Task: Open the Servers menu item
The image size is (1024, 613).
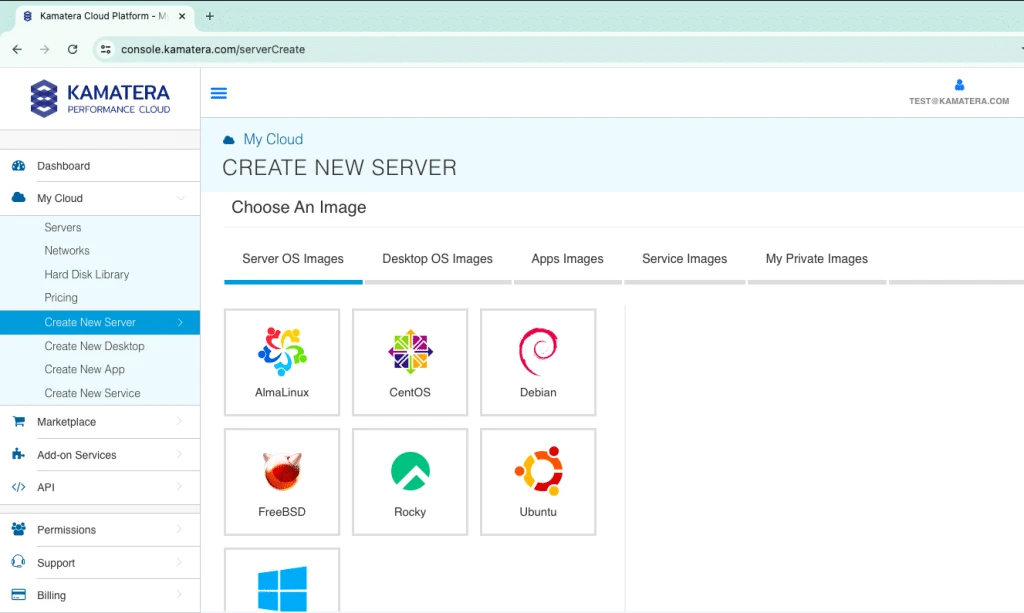Action: [x=63, y=227]
